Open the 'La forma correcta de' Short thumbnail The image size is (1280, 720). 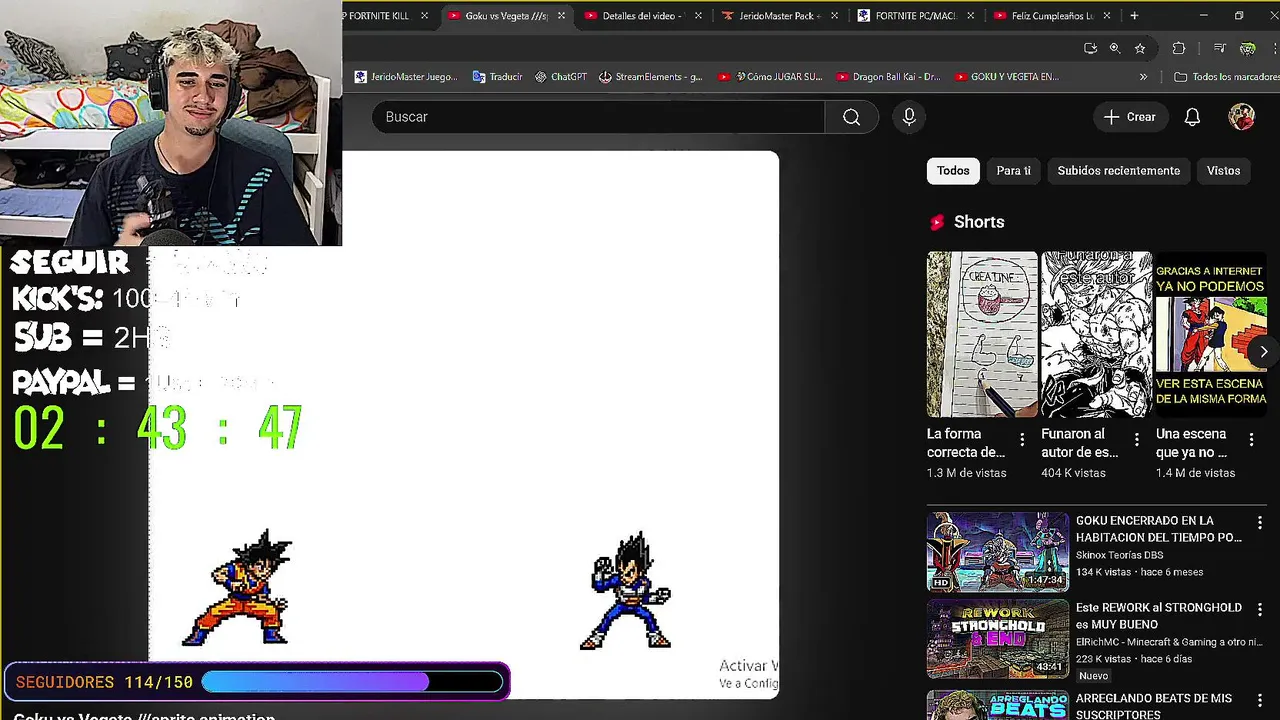pyautogui.click(x=982, y=334)
